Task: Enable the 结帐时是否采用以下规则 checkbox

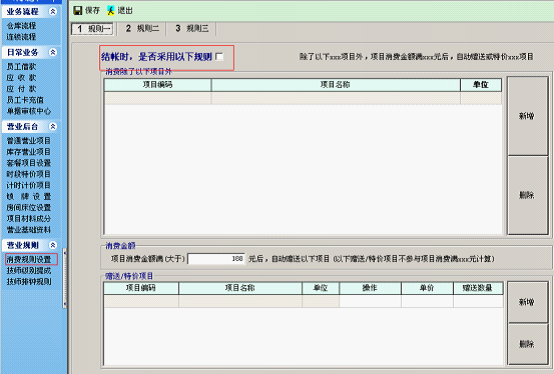Action: (219, 57)
